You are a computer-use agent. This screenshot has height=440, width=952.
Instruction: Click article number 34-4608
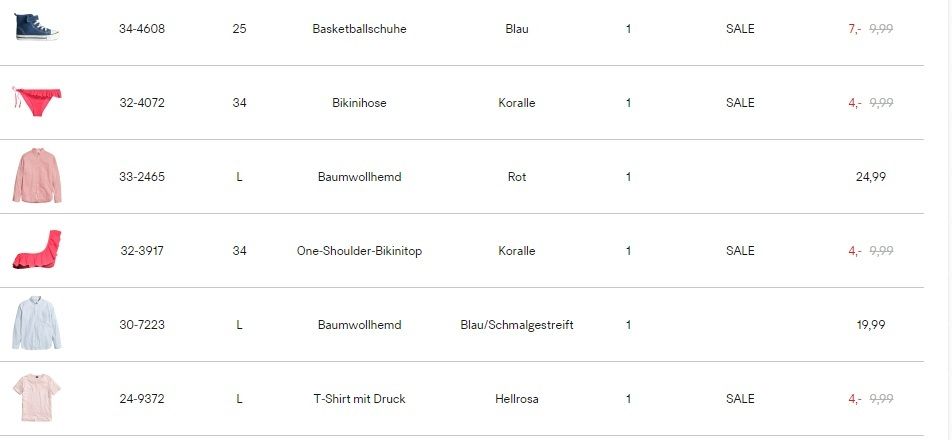[142, 29]
